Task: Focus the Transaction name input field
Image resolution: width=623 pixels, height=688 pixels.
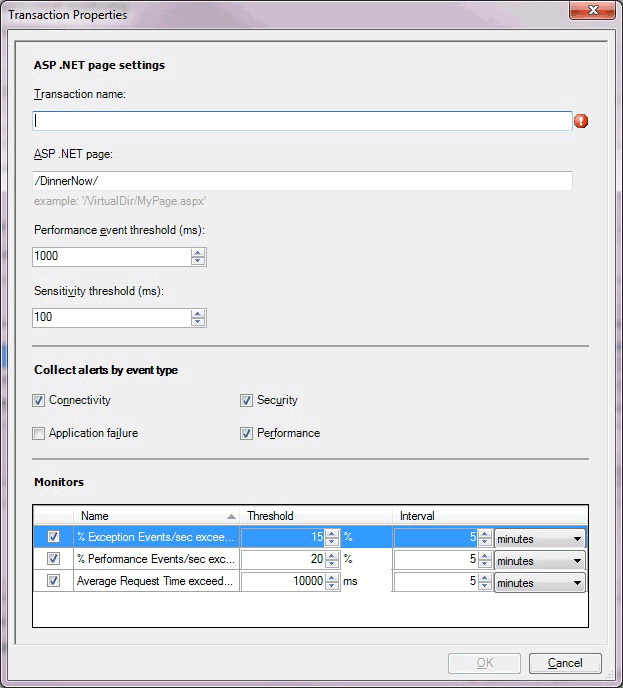Action: click(x=302, y=121)
